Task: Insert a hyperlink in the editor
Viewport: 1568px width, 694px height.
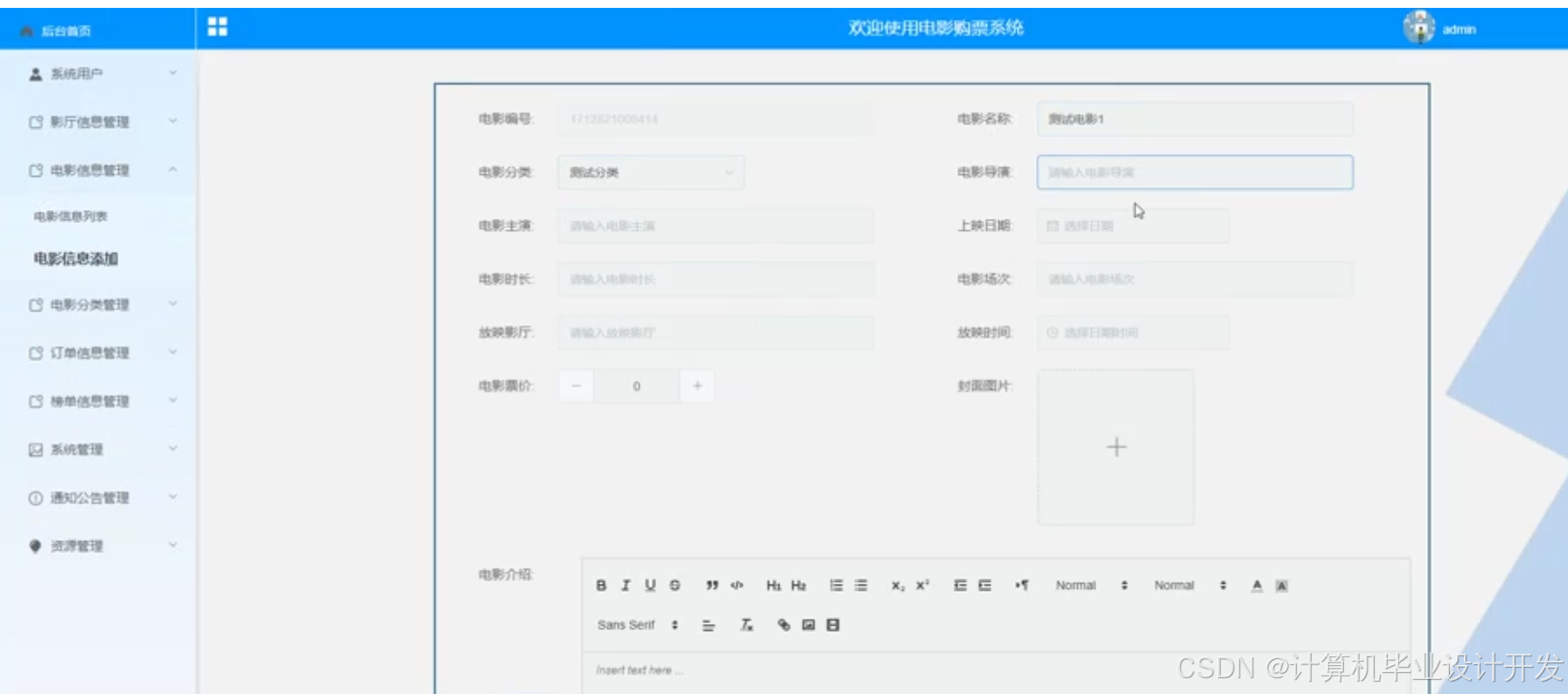Action: click(784, 625)
